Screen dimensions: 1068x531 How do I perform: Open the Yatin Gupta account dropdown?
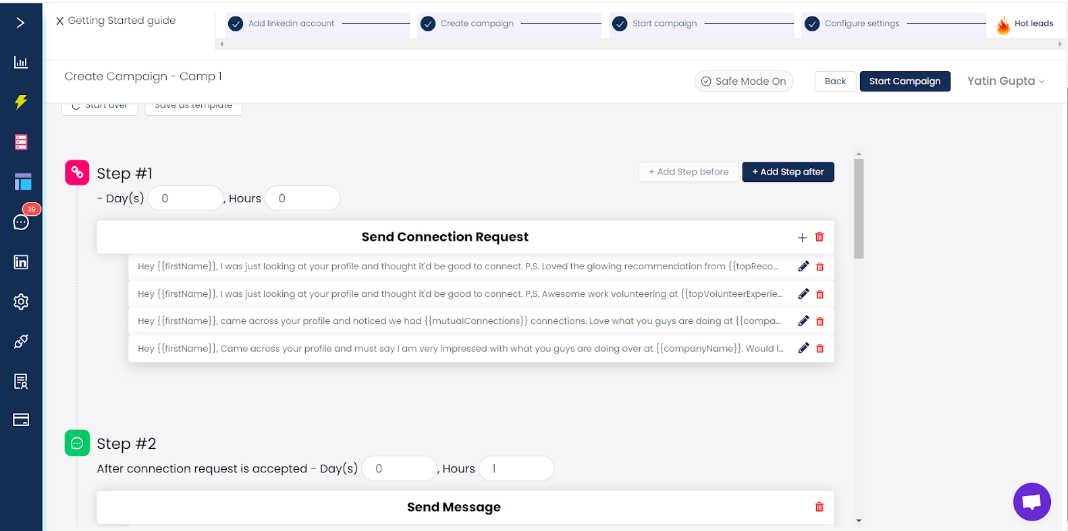(x=1005, y=81)
